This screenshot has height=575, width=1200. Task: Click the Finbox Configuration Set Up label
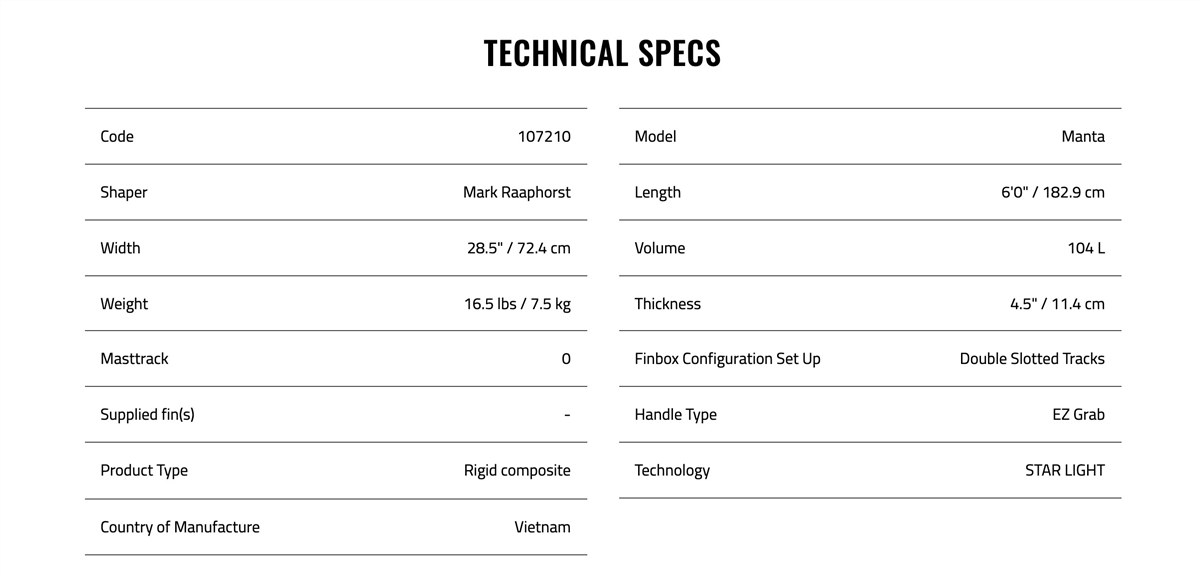727,358
